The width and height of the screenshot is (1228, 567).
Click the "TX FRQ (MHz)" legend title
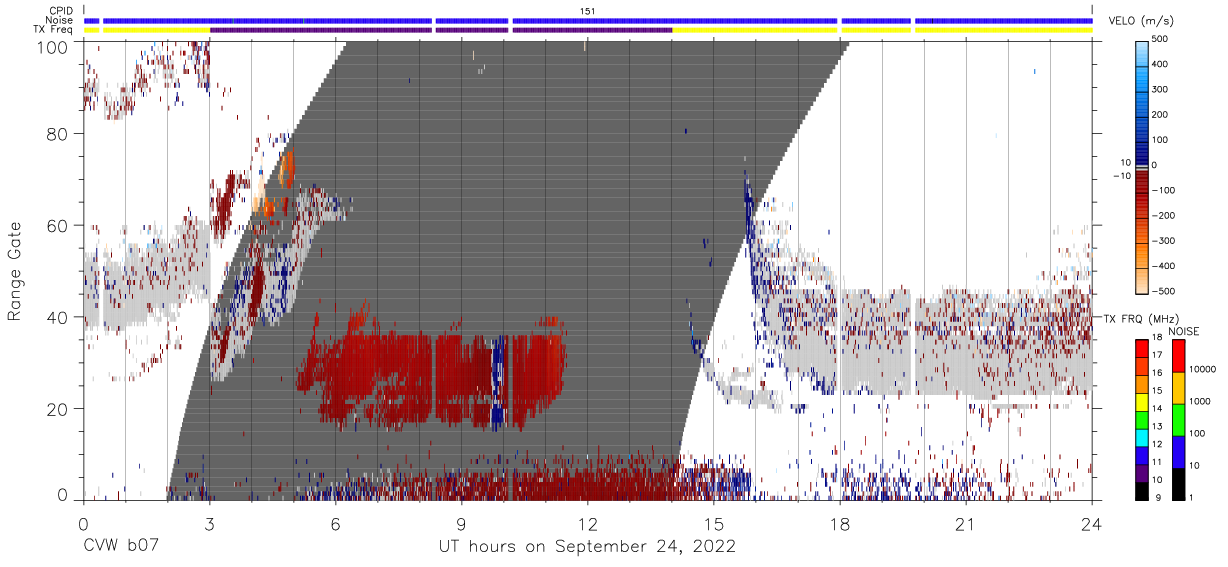point(1143,319)
